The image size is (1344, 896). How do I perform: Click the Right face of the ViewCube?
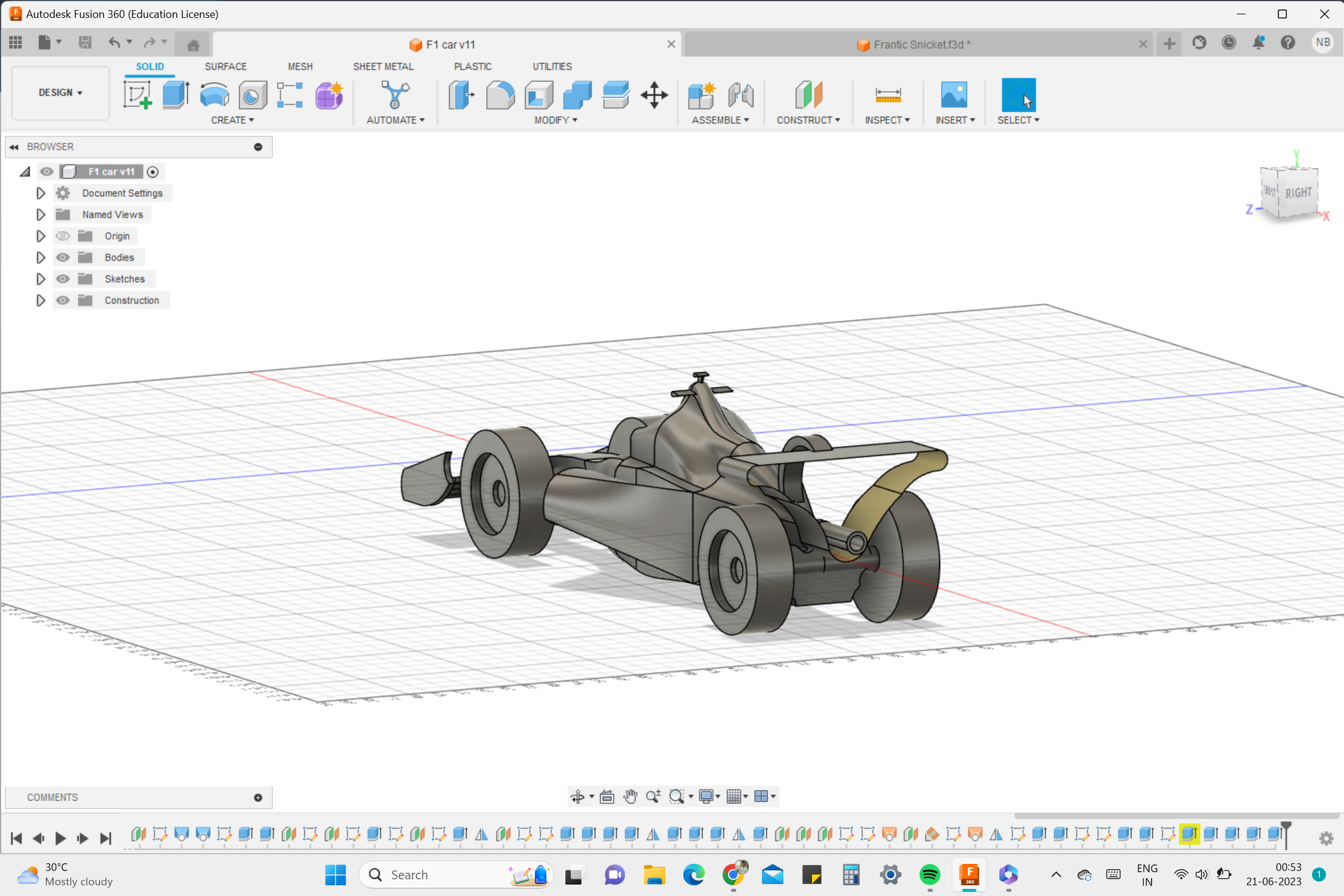[x=1299, y=192]
